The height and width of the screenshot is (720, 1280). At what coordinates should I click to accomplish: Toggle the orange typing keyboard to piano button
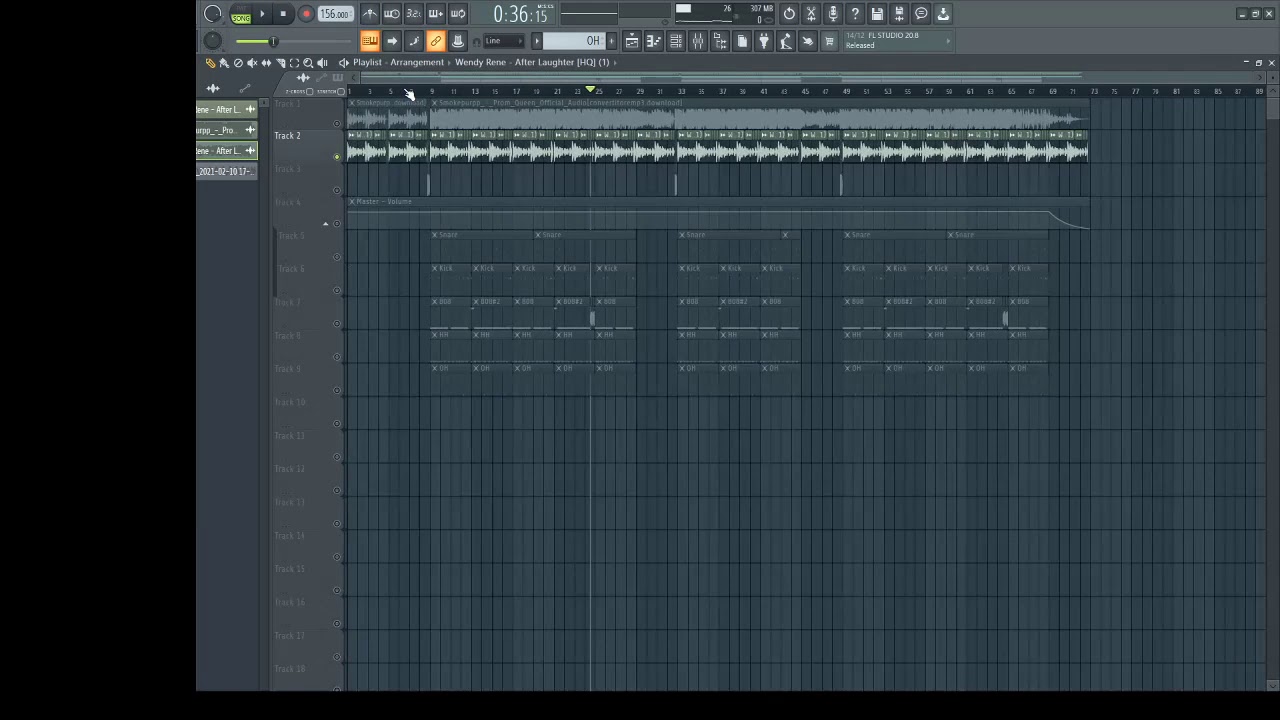(370, 41)
